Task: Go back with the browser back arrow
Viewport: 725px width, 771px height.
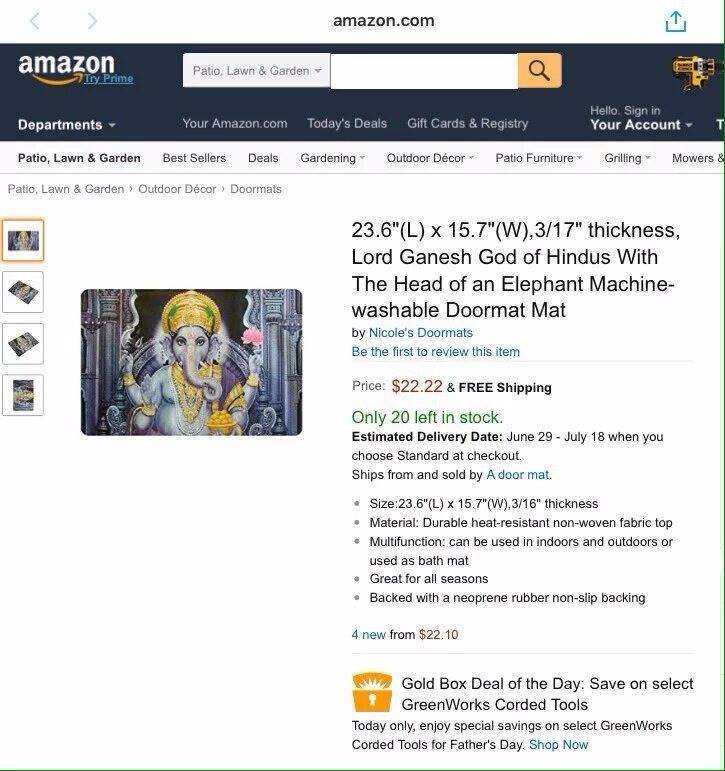Action: click(x=34, y=21)
